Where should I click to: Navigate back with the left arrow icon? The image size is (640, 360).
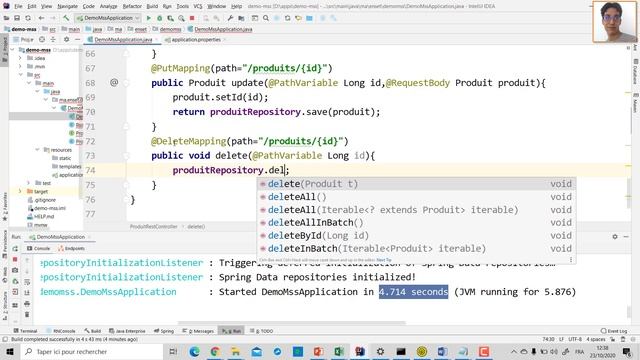[x=41, y=18]
